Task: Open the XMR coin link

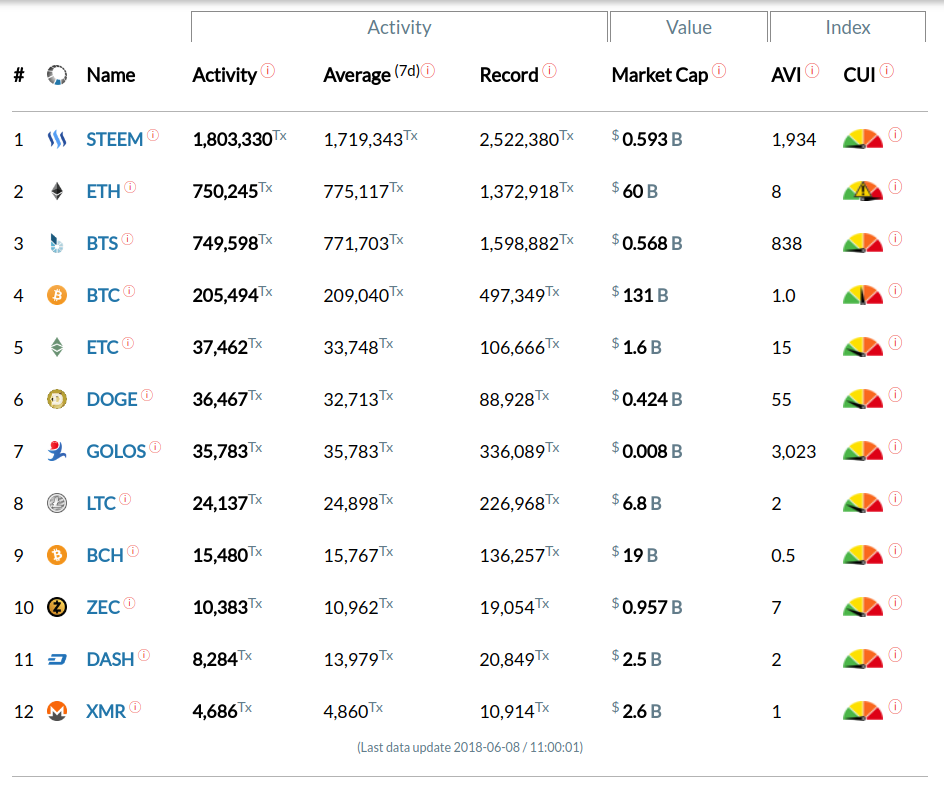Action: tap(106, 711)
